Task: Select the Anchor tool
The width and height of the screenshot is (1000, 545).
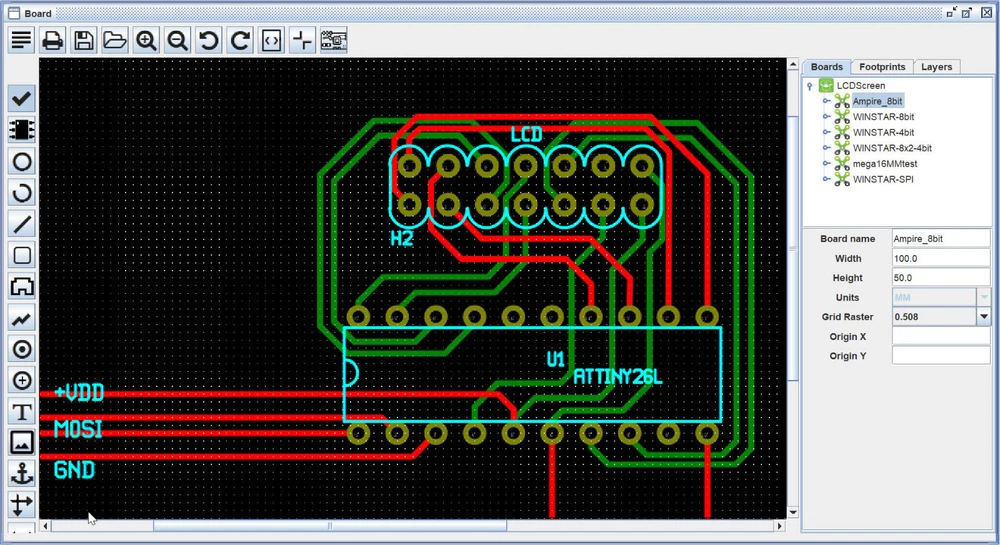Action: (22, 474)
